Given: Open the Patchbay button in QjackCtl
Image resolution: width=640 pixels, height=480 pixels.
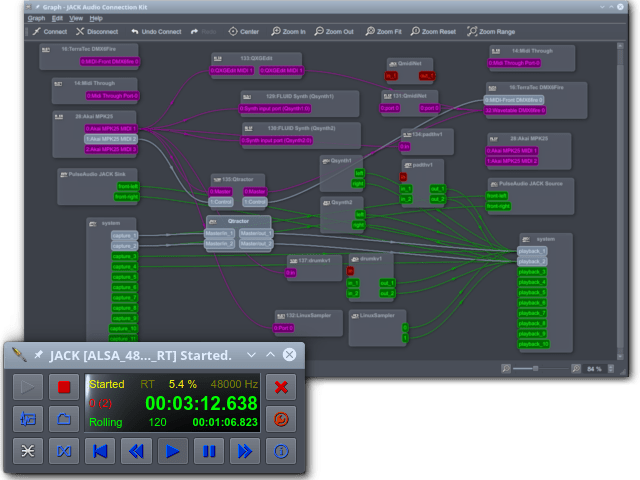Looking at the screenshot, I should tap(64, 451).
